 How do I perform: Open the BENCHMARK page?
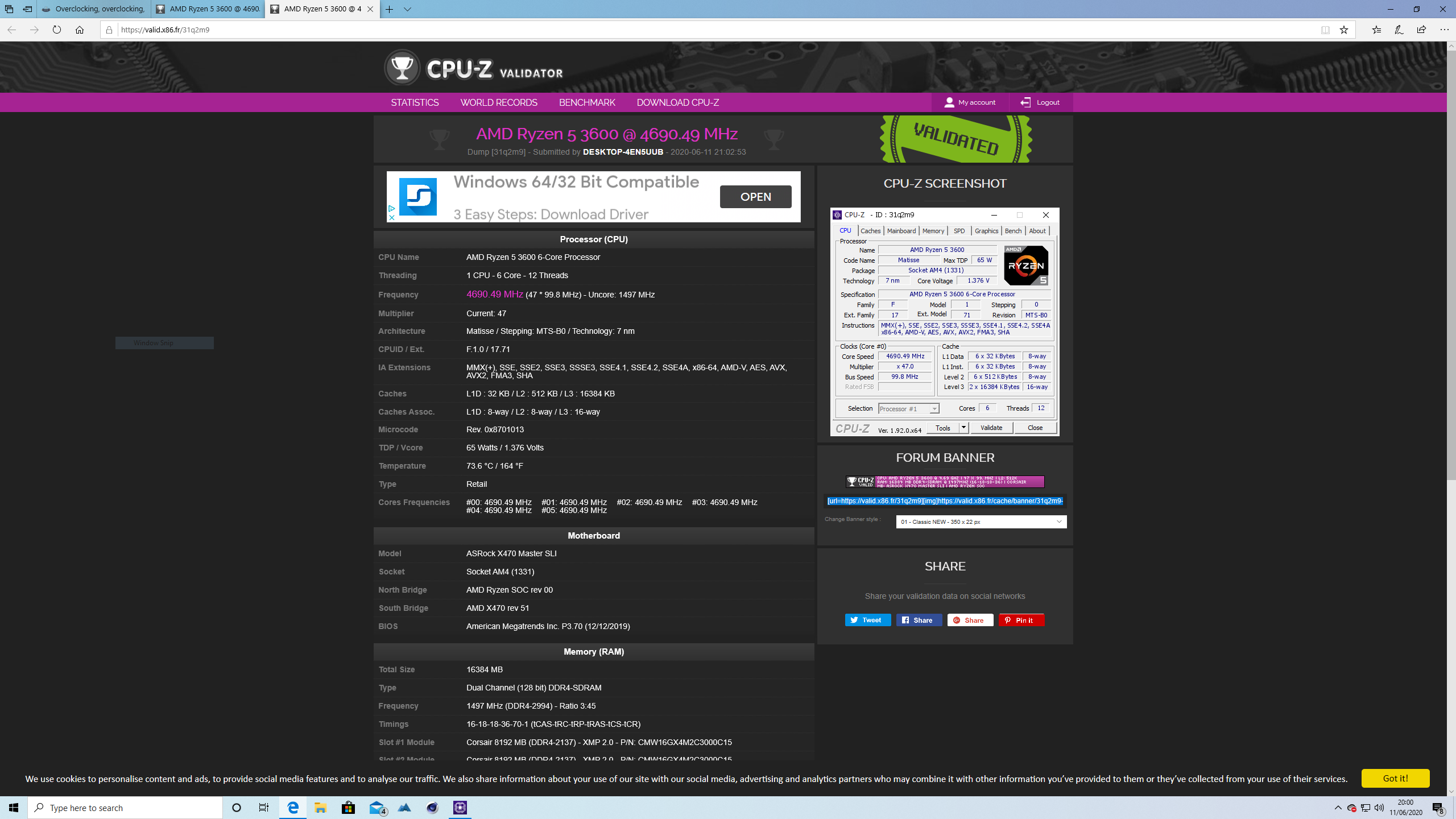(587, 102)
